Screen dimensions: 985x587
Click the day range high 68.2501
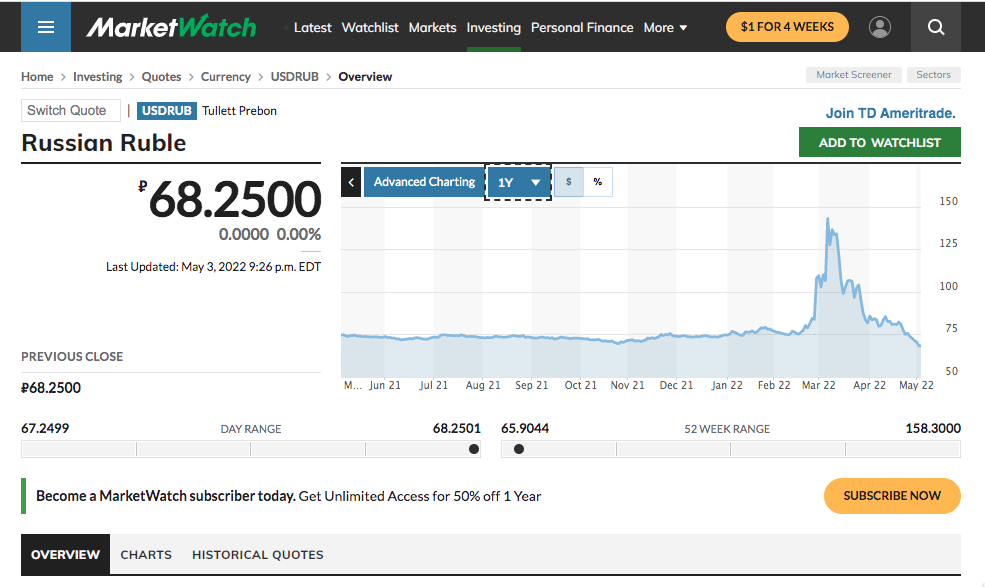[x=457, y=429]
